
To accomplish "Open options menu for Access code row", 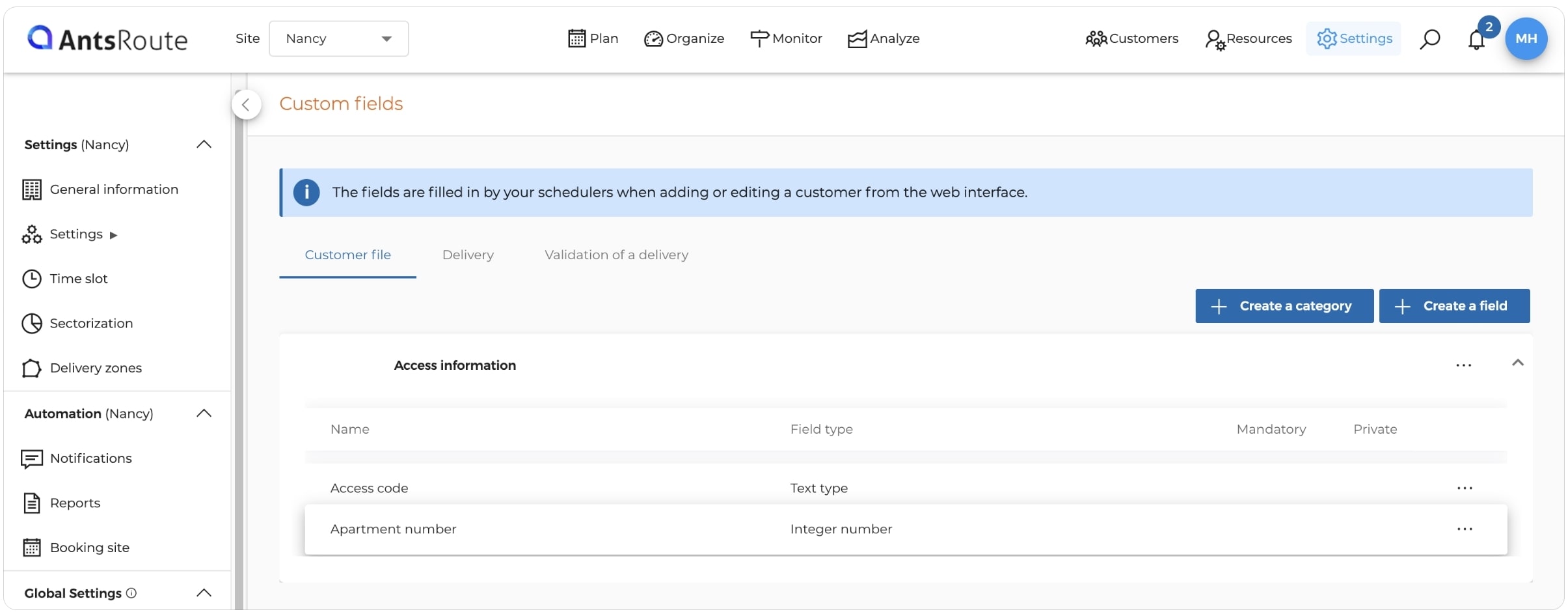I will (1465, 488).
